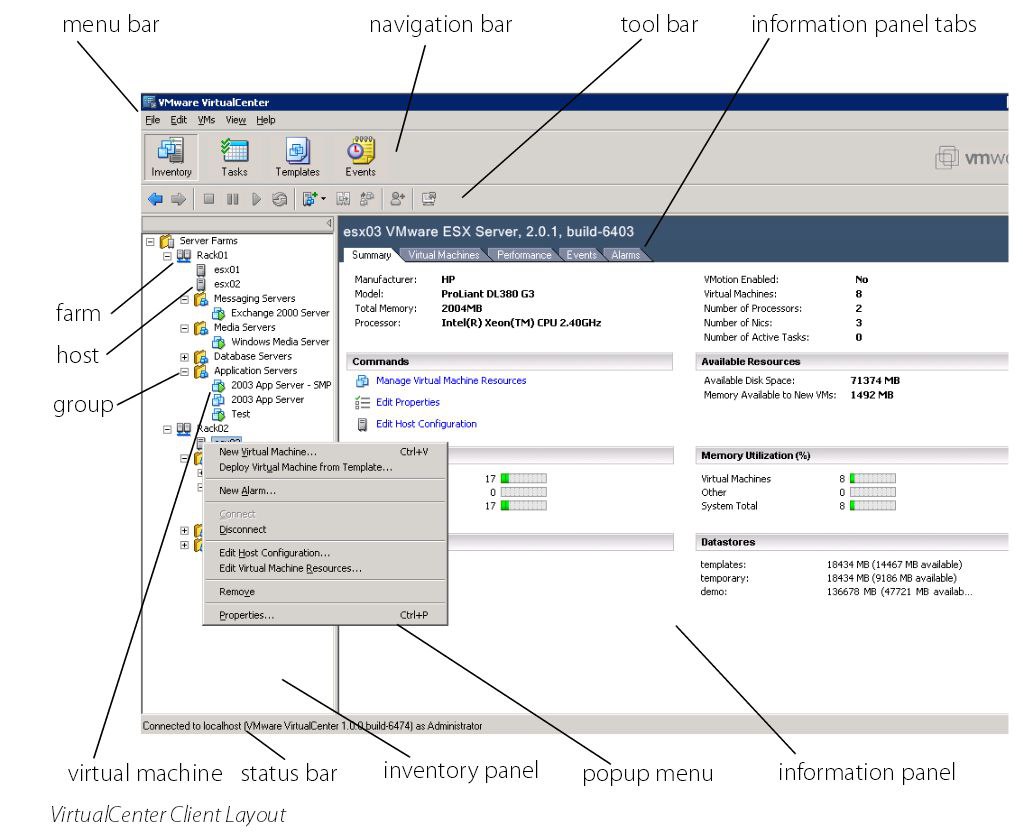Click the Server Farms folder icon

167,241
